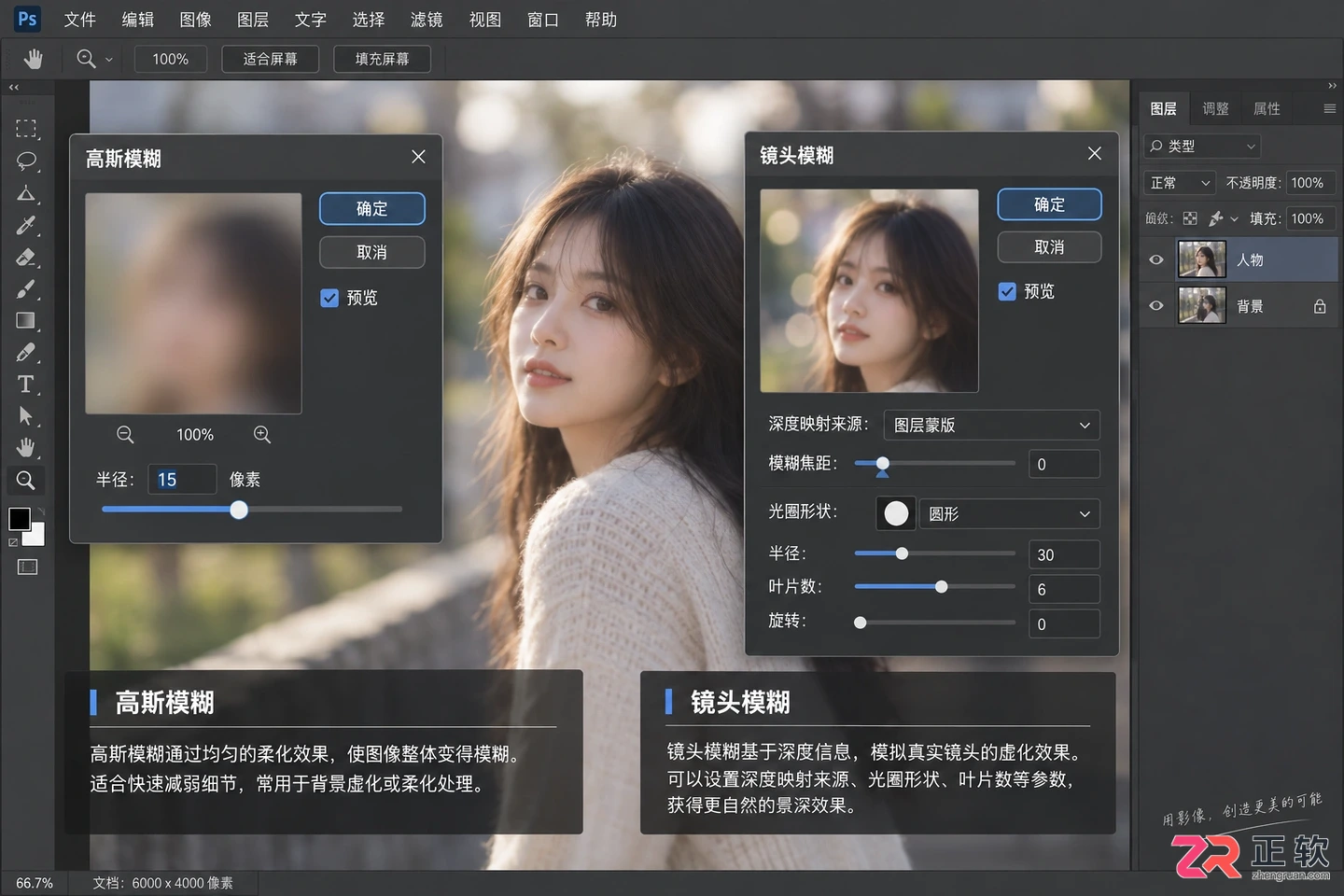
Task: Select the eraser tool
Action: click(26, 257)
